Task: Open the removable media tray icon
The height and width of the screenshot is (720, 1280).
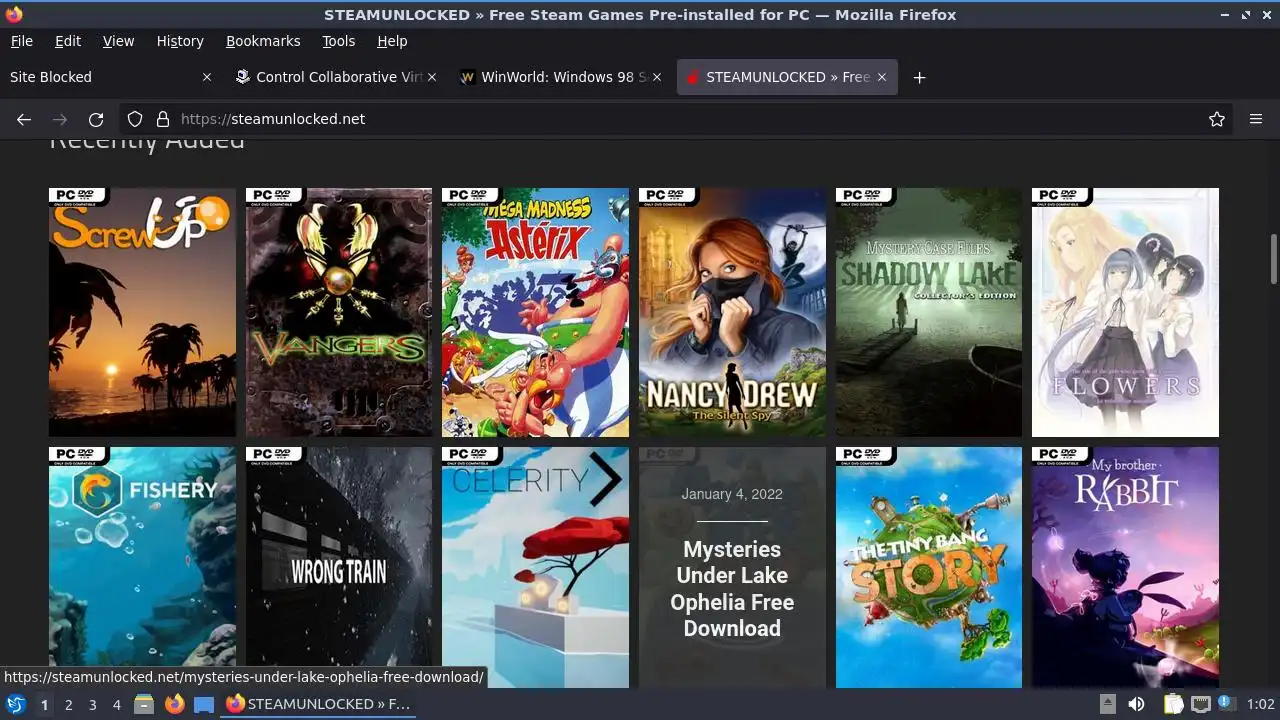Action: (1108, 704)
